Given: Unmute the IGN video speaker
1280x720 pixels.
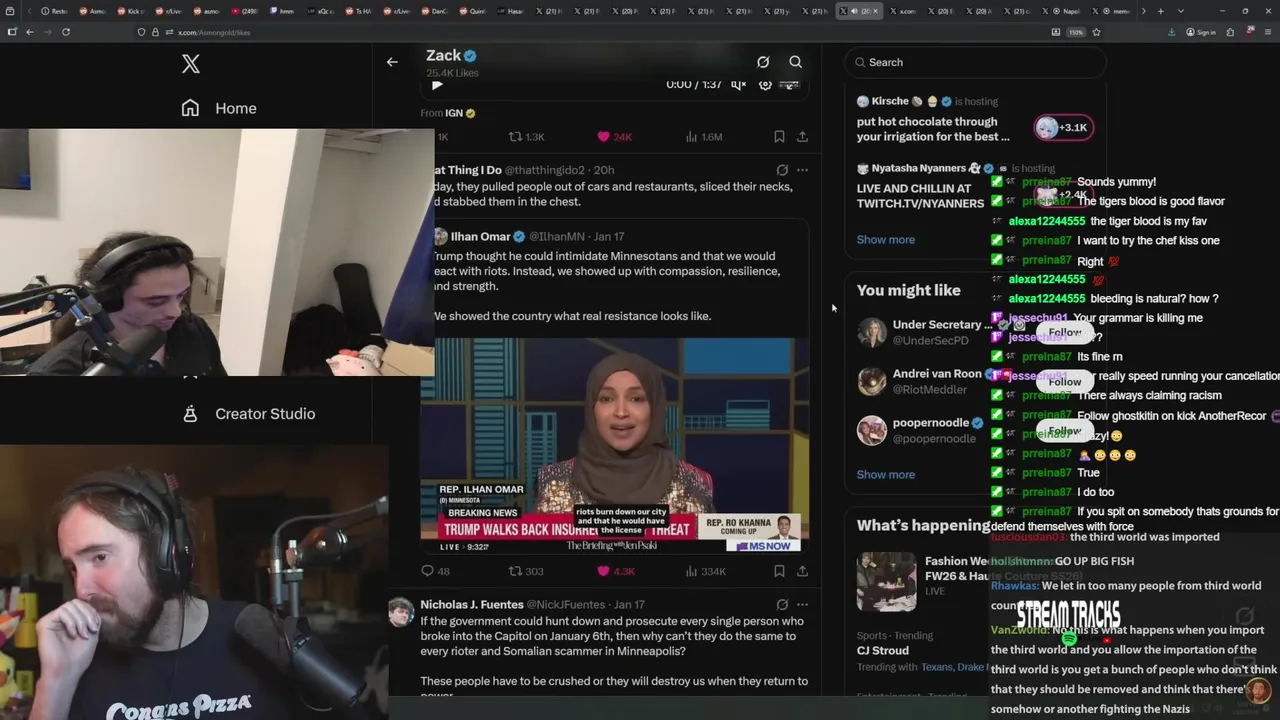Looking at the screenshot, I should pos(738,85).
